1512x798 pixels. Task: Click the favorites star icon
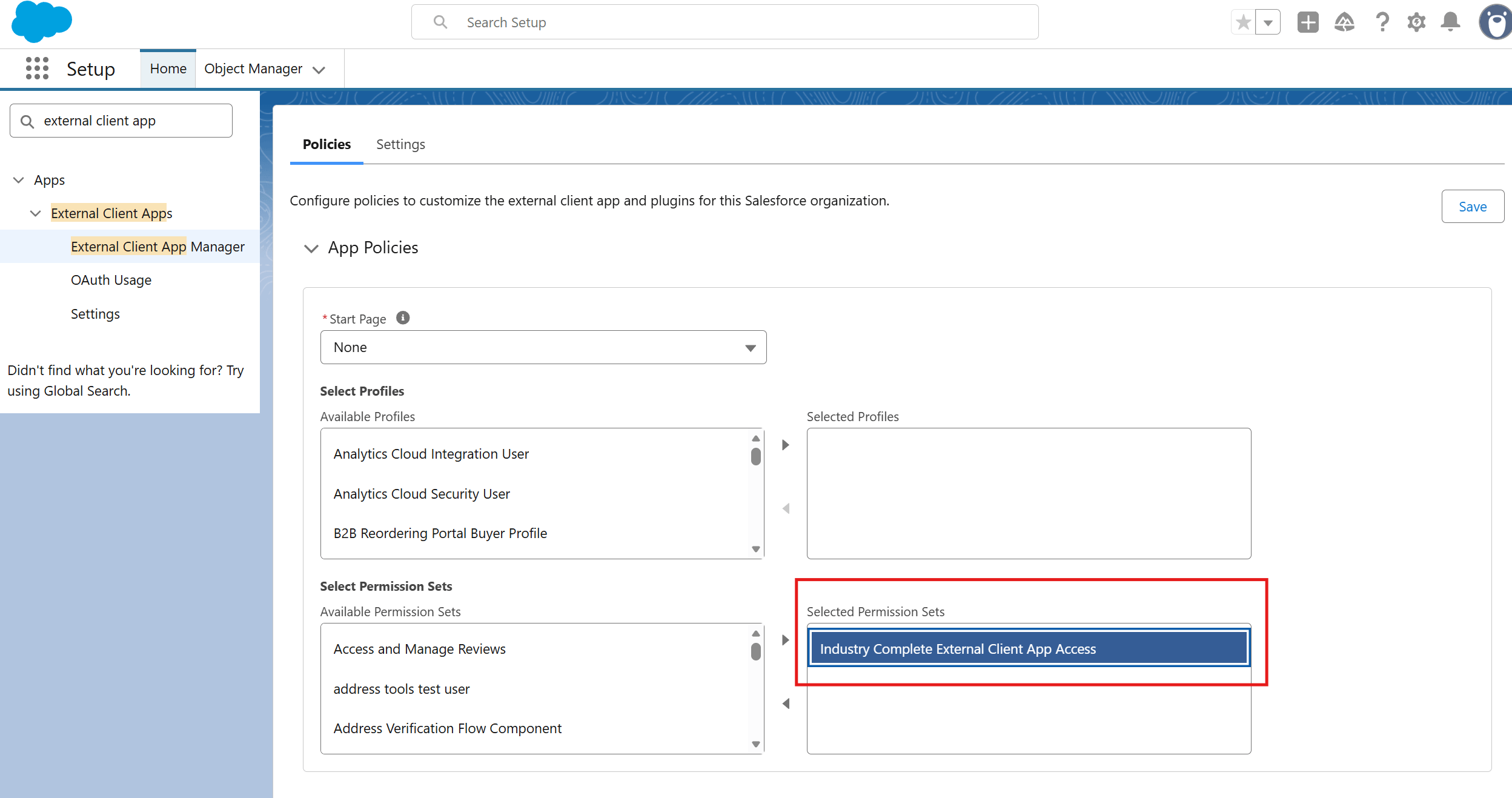point(1243,22)
